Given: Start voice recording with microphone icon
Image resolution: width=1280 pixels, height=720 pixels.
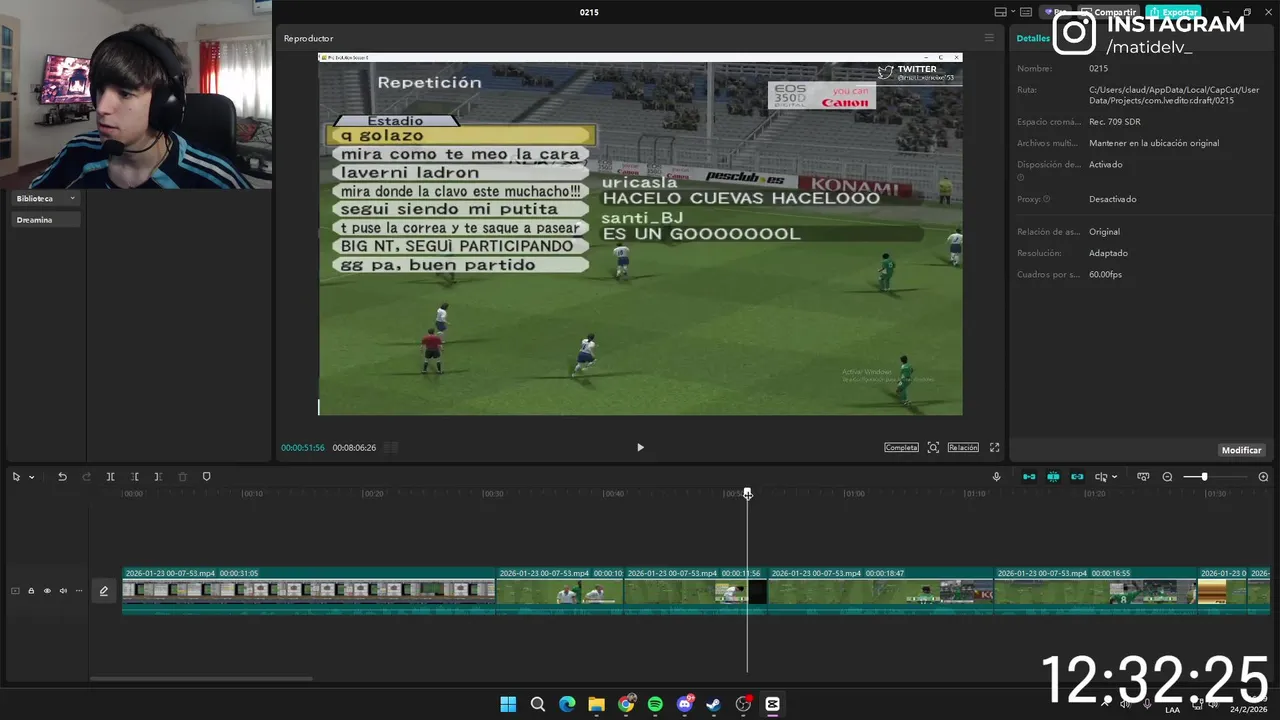Looking at the screenshot, I should (996, 477).
